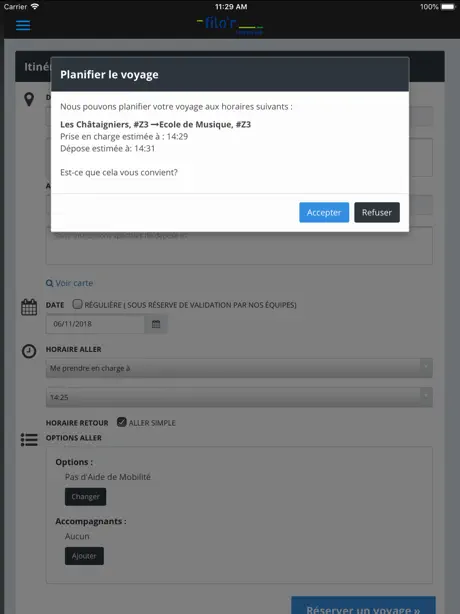The image size is (460, 614).
Task: Click Ajouter to add accompagnants
Action: pos(84,556)
